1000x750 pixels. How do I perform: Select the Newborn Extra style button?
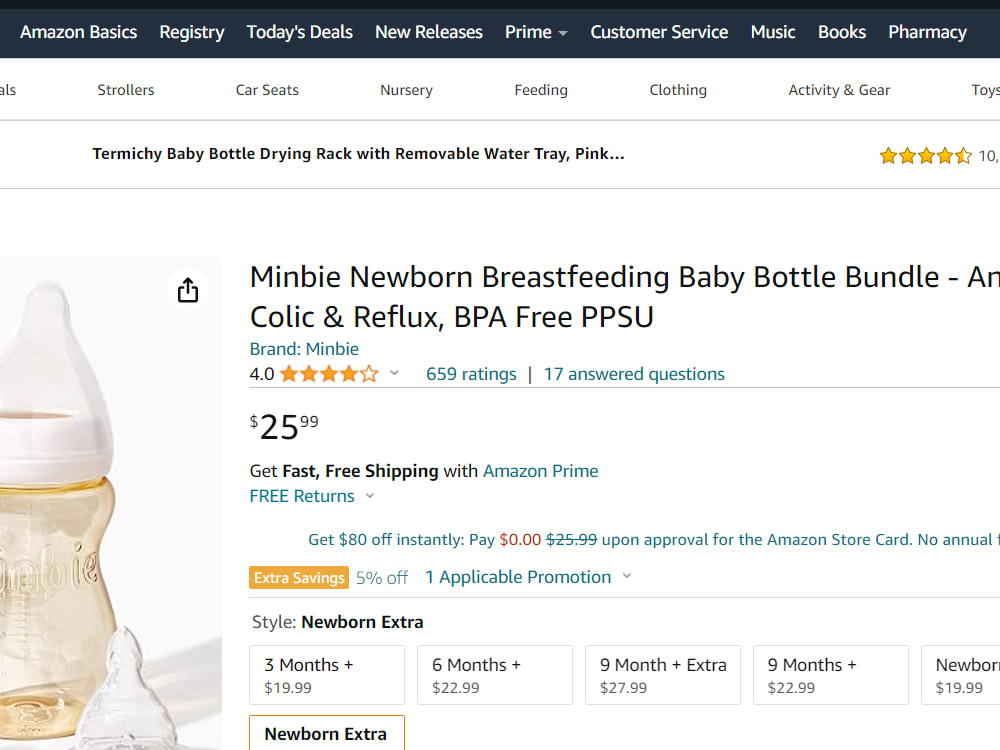(327, 733)
